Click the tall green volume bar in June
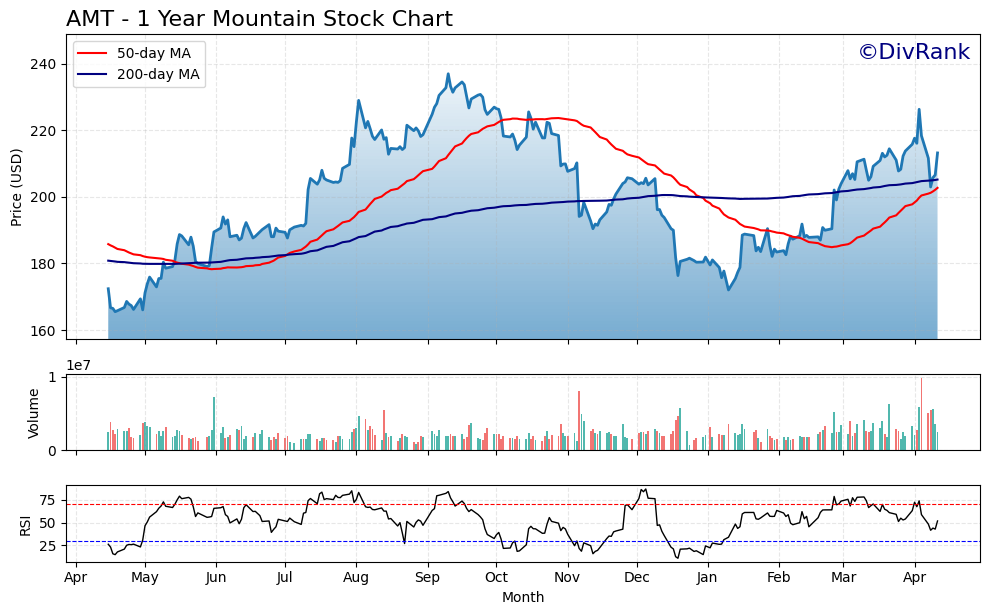The image size is (989, 615). (x=214, y=423)
